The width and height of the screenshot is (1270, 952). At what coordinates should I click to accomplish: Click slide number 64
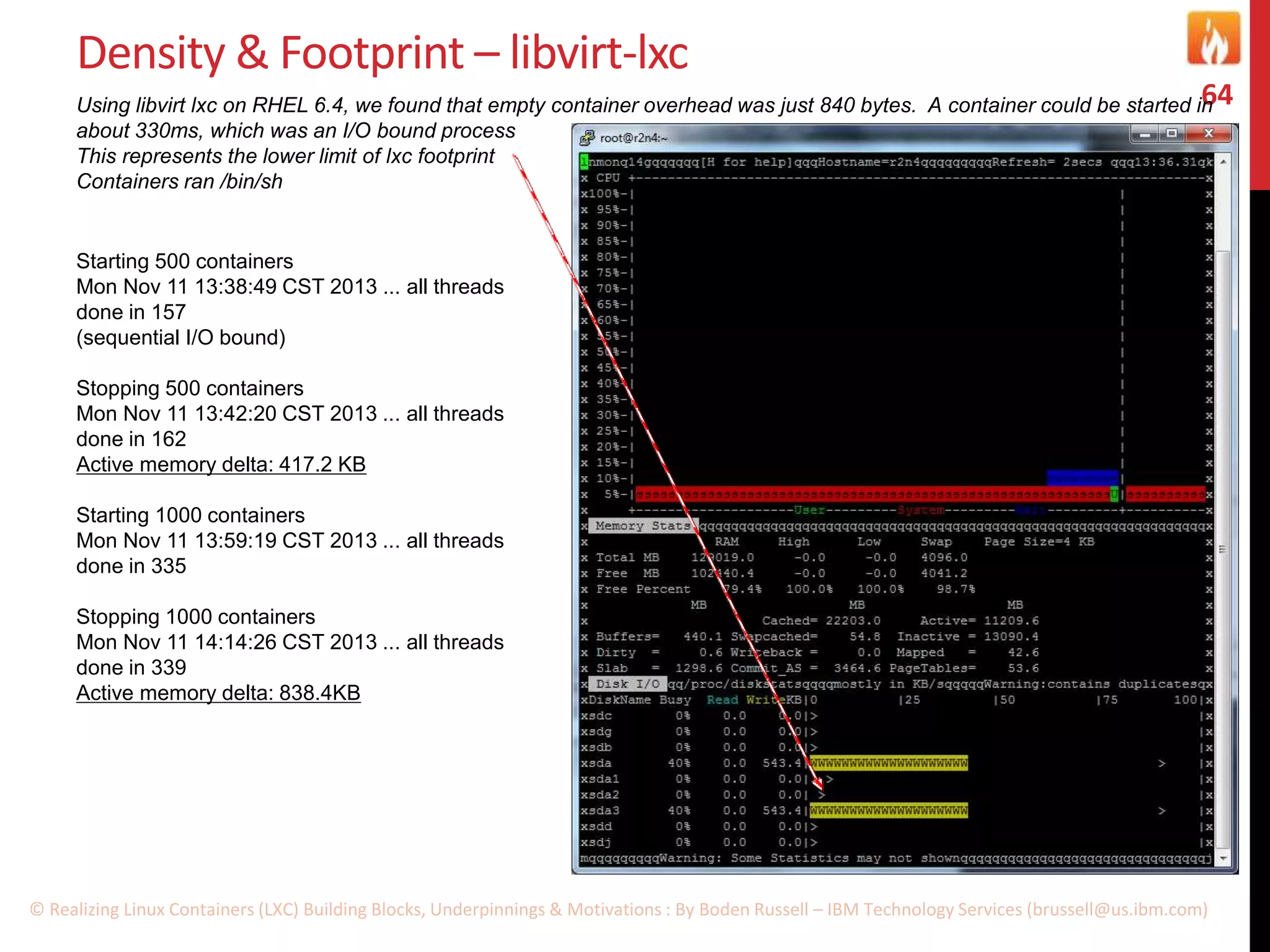coord(1217,95)
